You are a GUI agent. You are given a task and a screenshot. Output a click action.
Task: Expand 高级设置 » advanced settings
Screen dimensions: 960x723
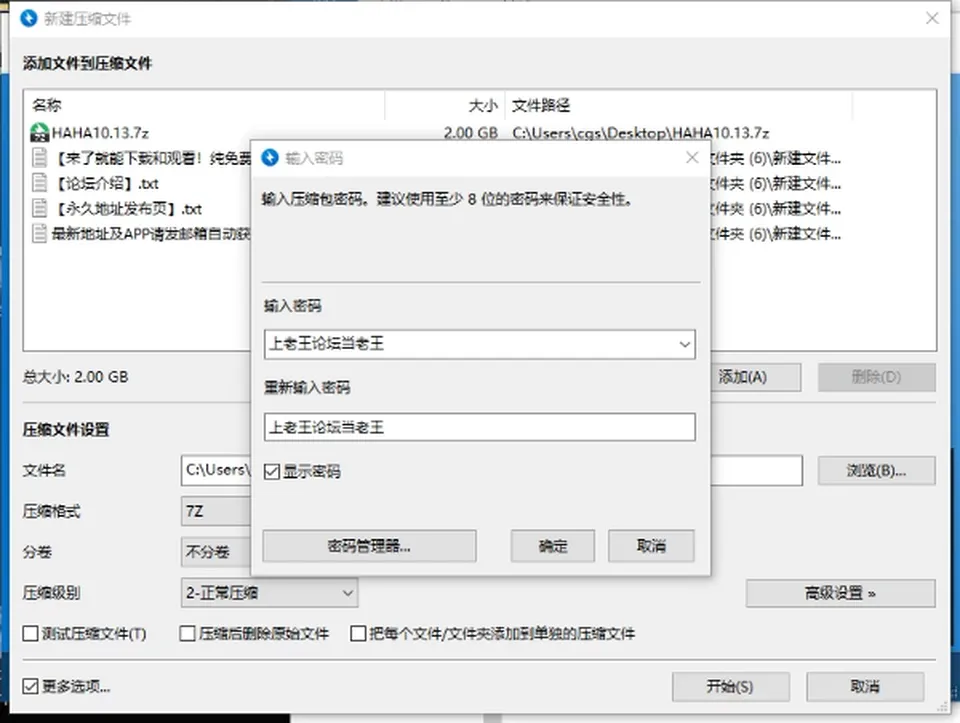(840, 593)
